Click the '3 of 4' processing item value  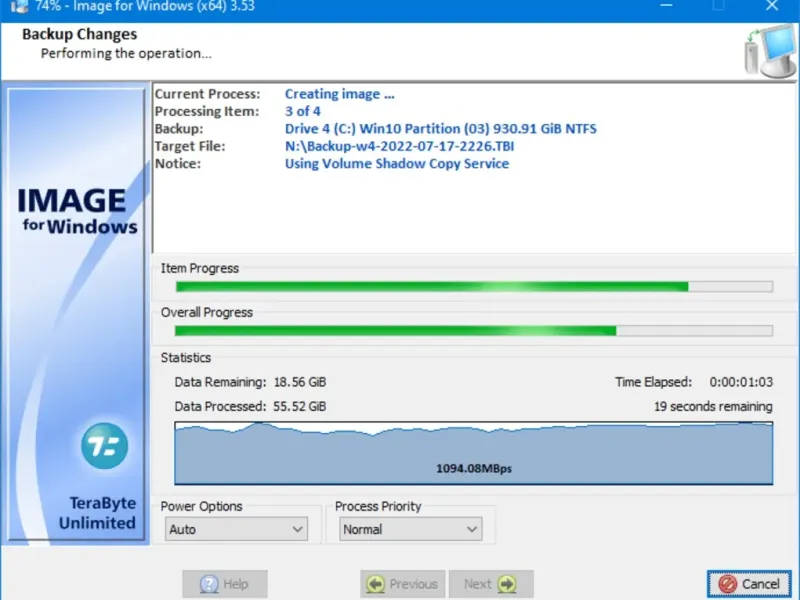pyautogui.click(x=303, y=111)
